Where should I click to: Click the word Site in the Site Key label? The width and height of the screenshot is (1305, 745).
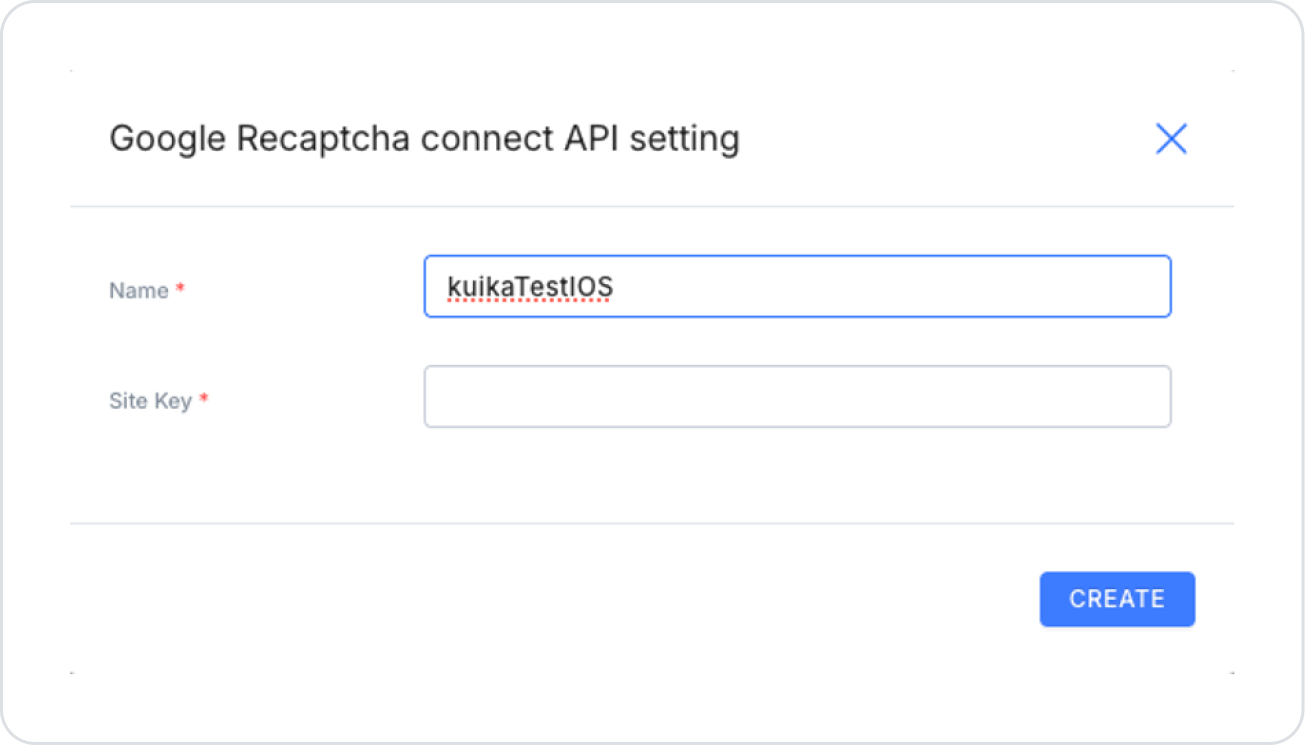tap(128, 401)
